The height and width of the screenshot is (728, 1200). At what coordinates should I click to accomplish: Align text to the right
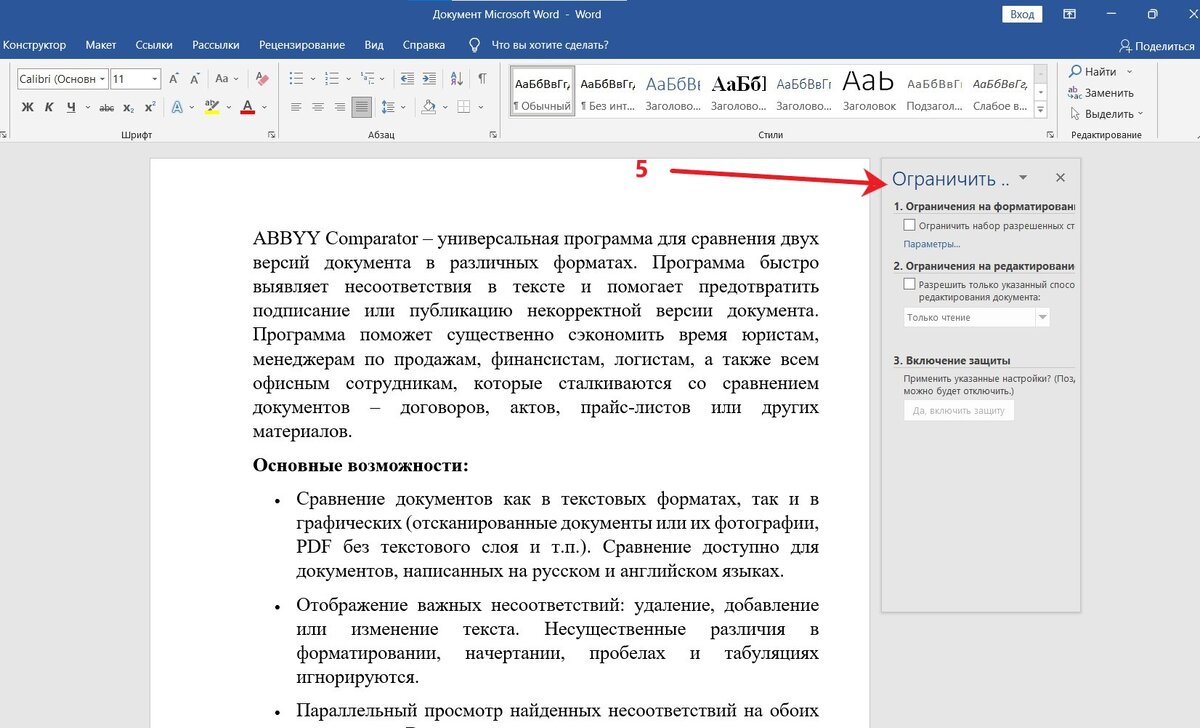tap(340, 107)
